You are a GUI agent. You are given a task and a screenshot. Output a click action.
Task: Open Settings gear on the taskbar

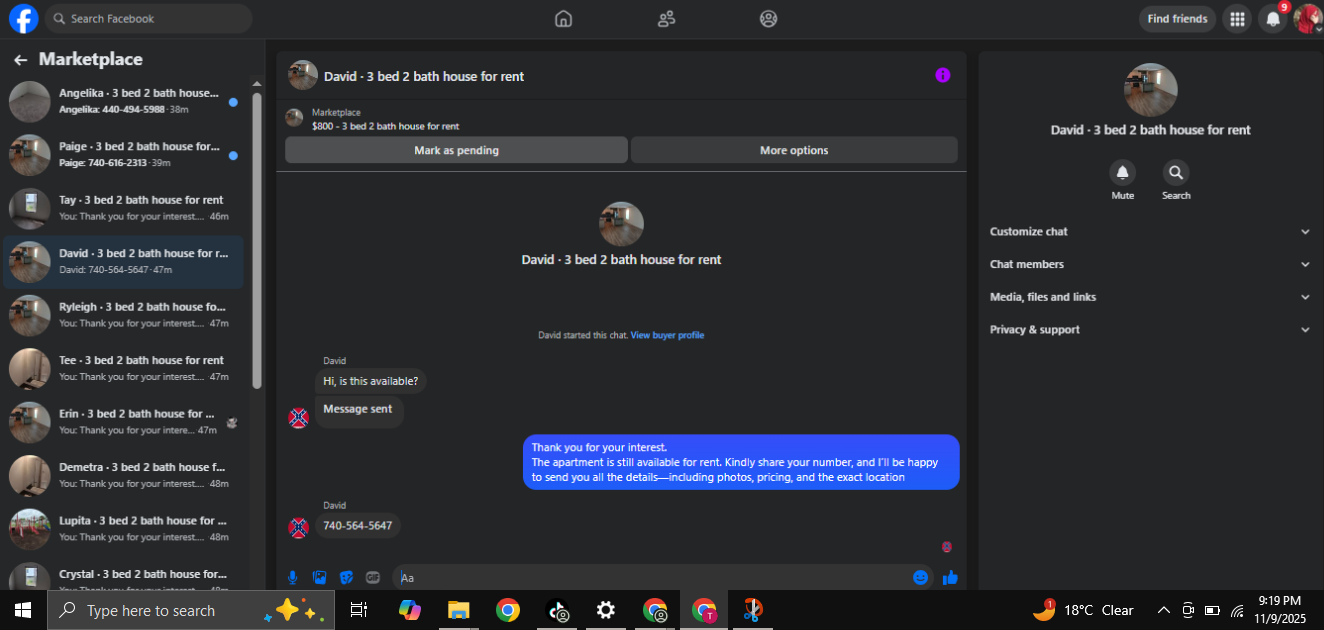(x=606, y=610)
